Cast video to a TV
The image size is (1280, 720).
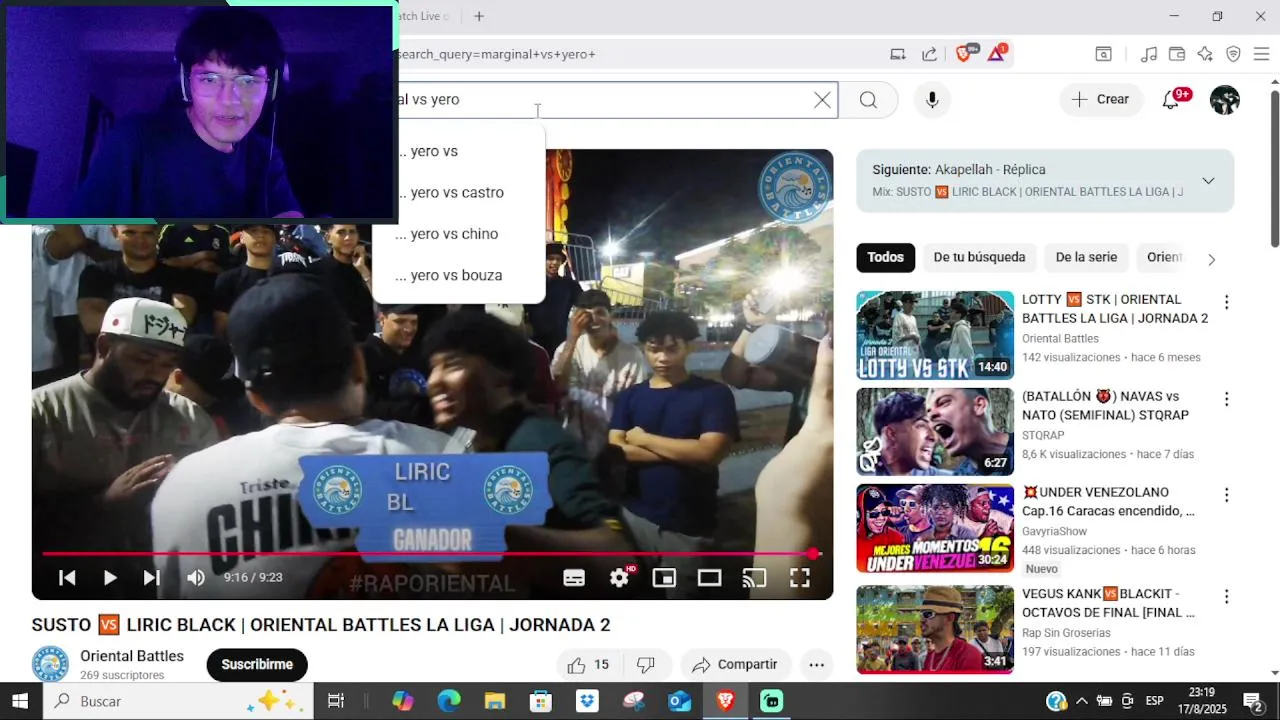(x=754, y=577)
